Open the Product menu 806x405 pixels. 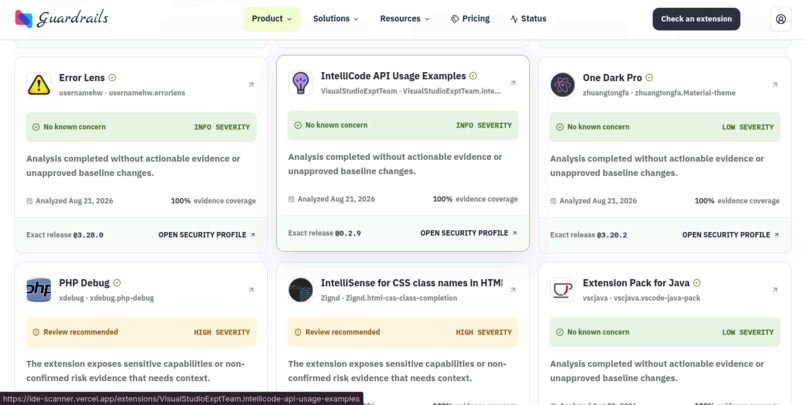point(272,19)
